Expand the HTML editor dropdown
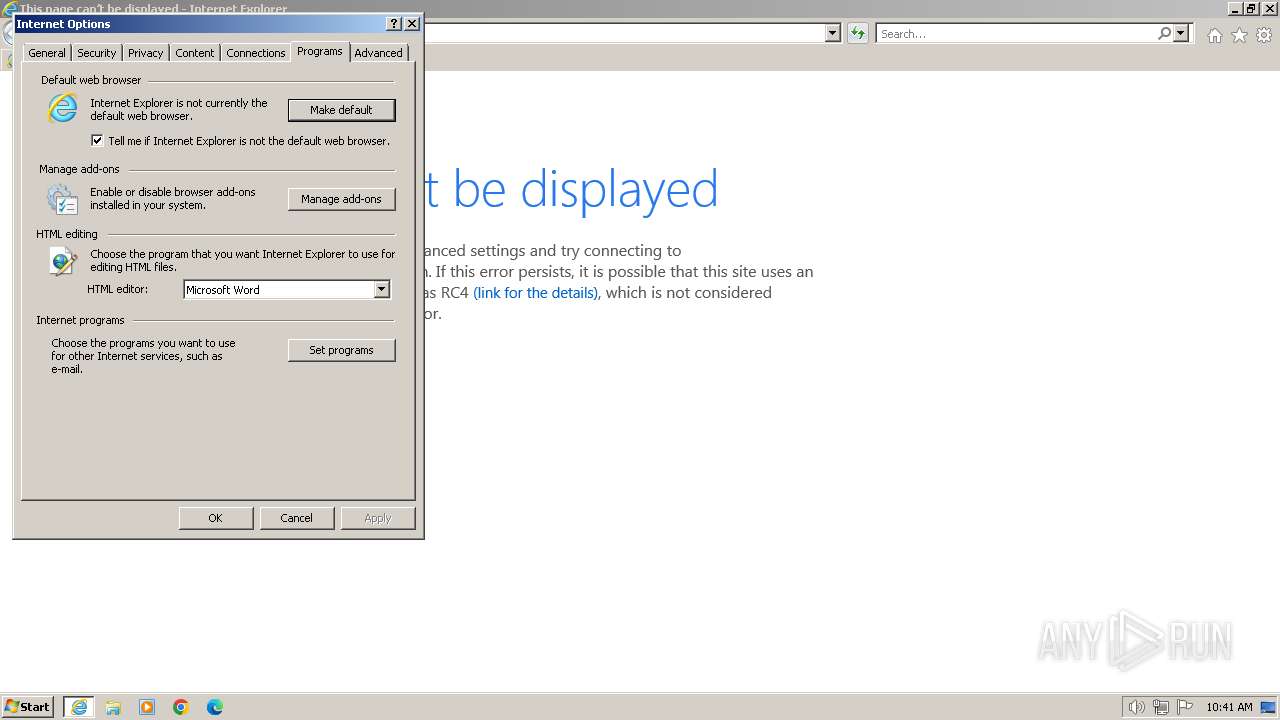This screenshot has width=1280, height=720. tap(381, 290)
